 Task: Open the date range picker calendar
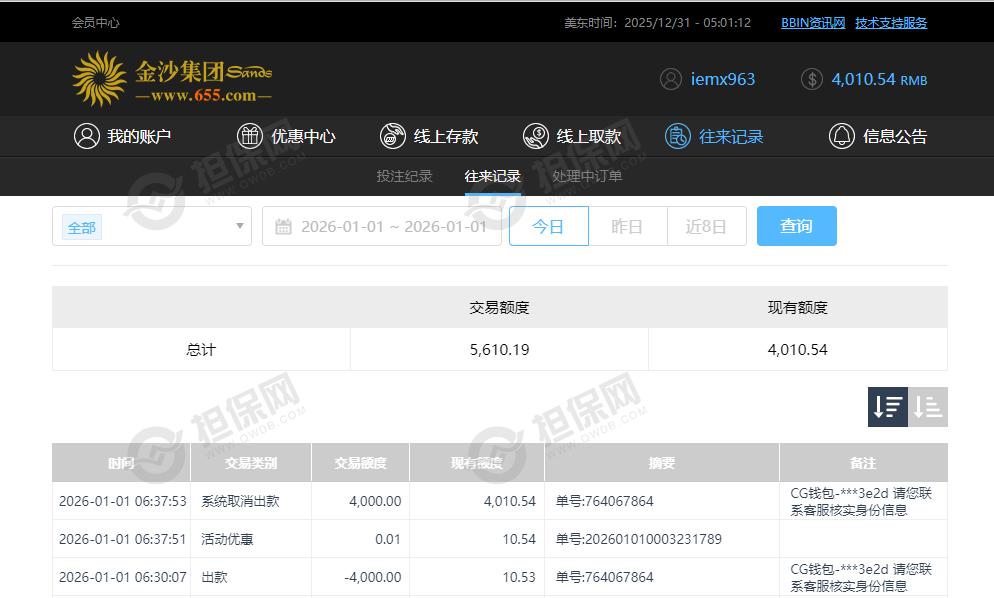(283, 226)
